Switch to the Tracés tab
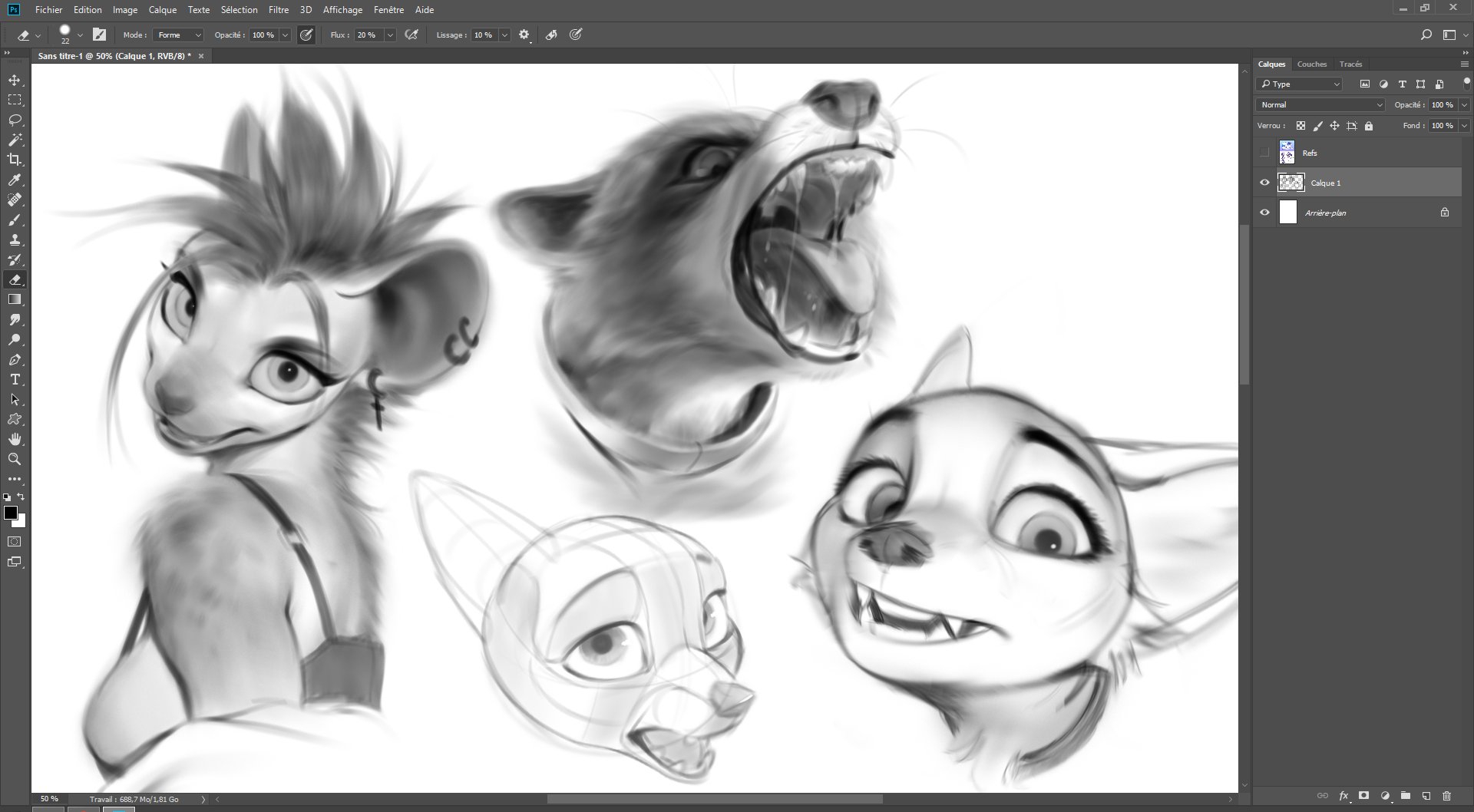The height and width of the screenshot is (812, 1474). tap(1350, 64)
